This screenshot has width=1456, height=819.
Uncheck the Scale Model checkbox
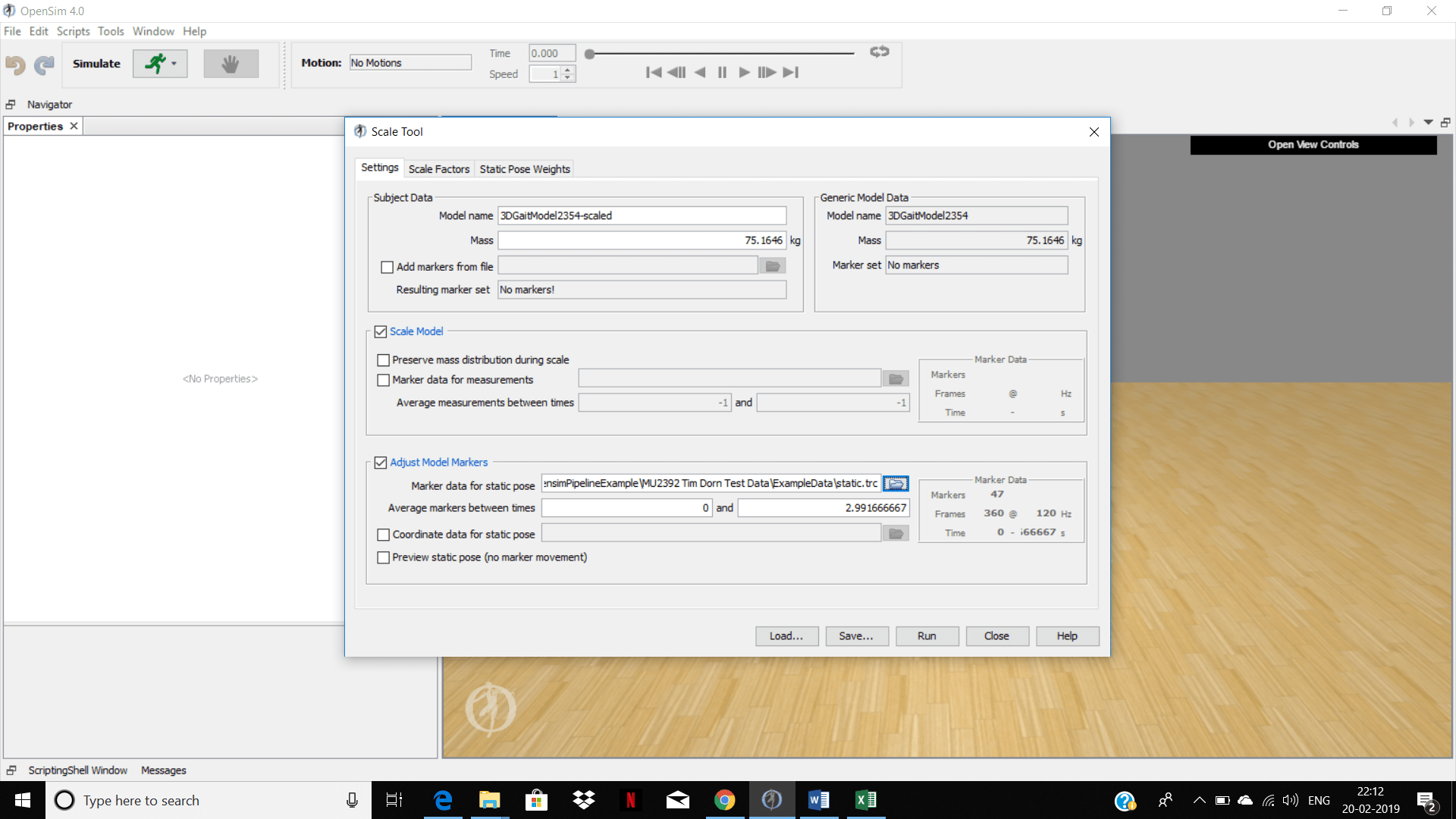[x=381, y=331]
